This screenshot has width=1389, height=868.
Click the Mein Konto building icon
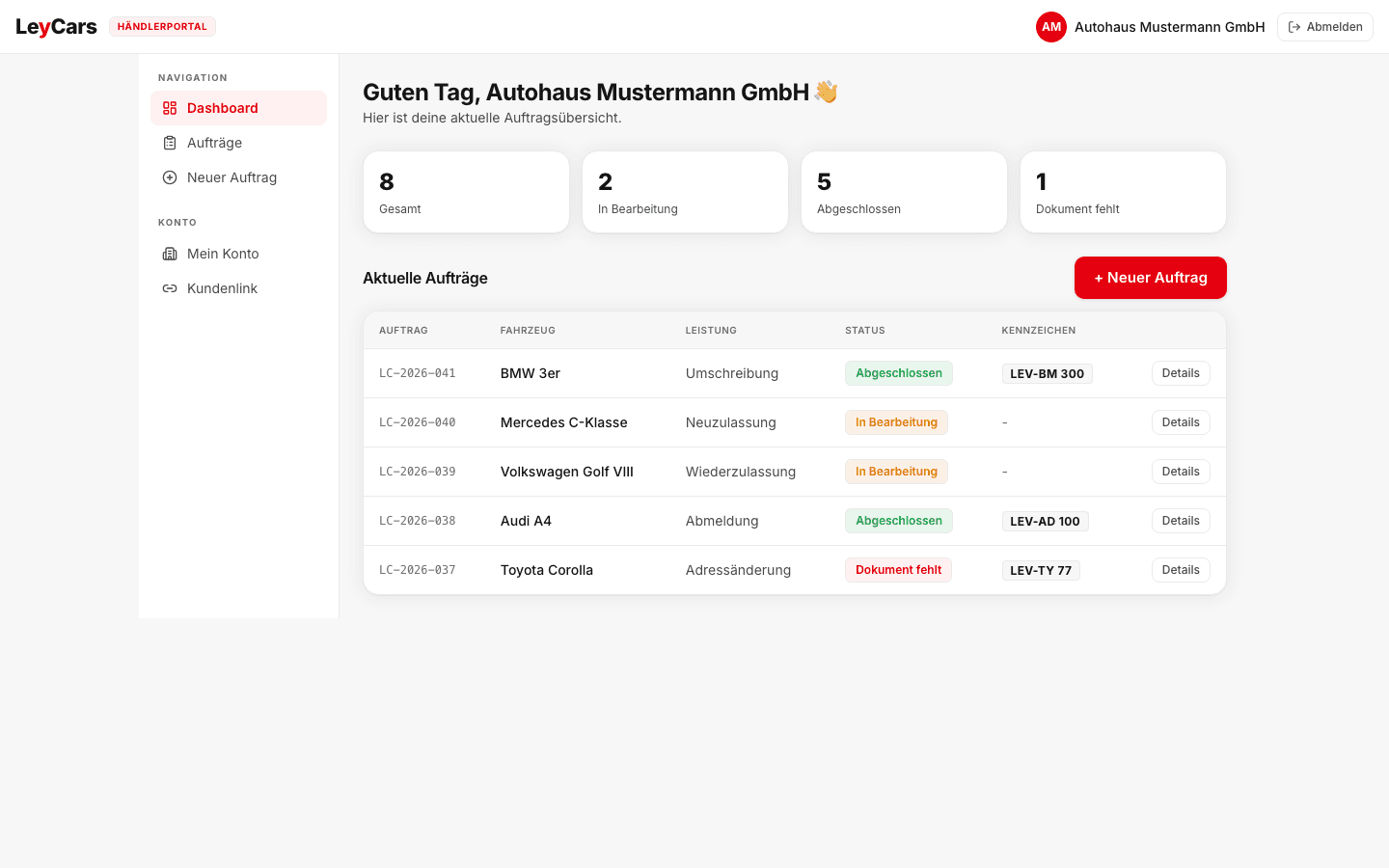tap(170, 254)
